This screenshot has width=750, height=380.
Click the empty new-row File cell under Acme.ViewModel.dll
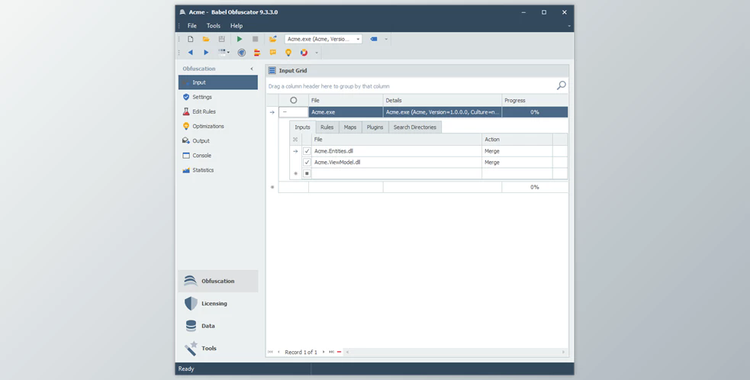(x=397, y=174)
